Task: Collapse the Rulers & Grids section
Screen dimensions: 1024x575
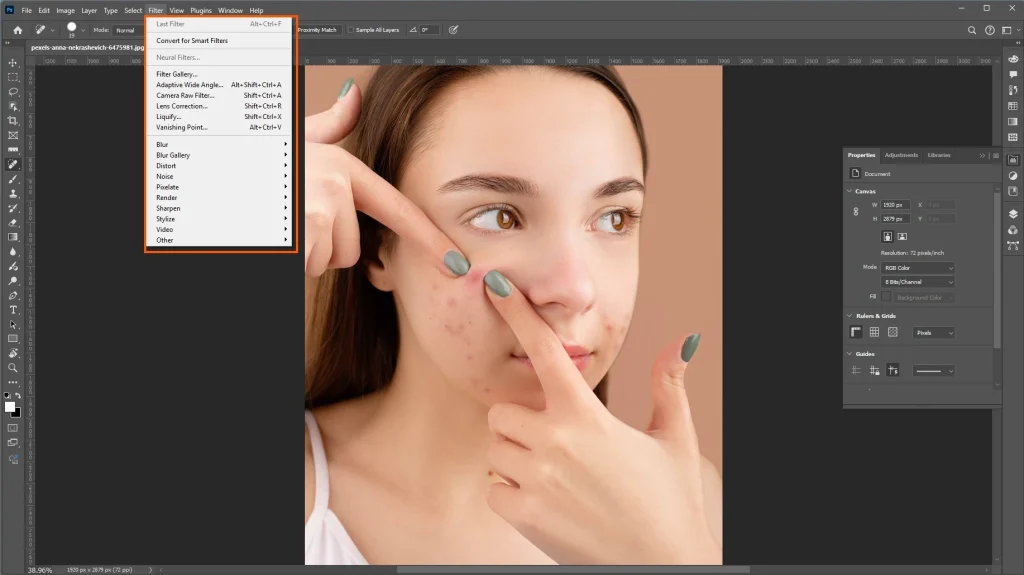Action: (850, 316)
